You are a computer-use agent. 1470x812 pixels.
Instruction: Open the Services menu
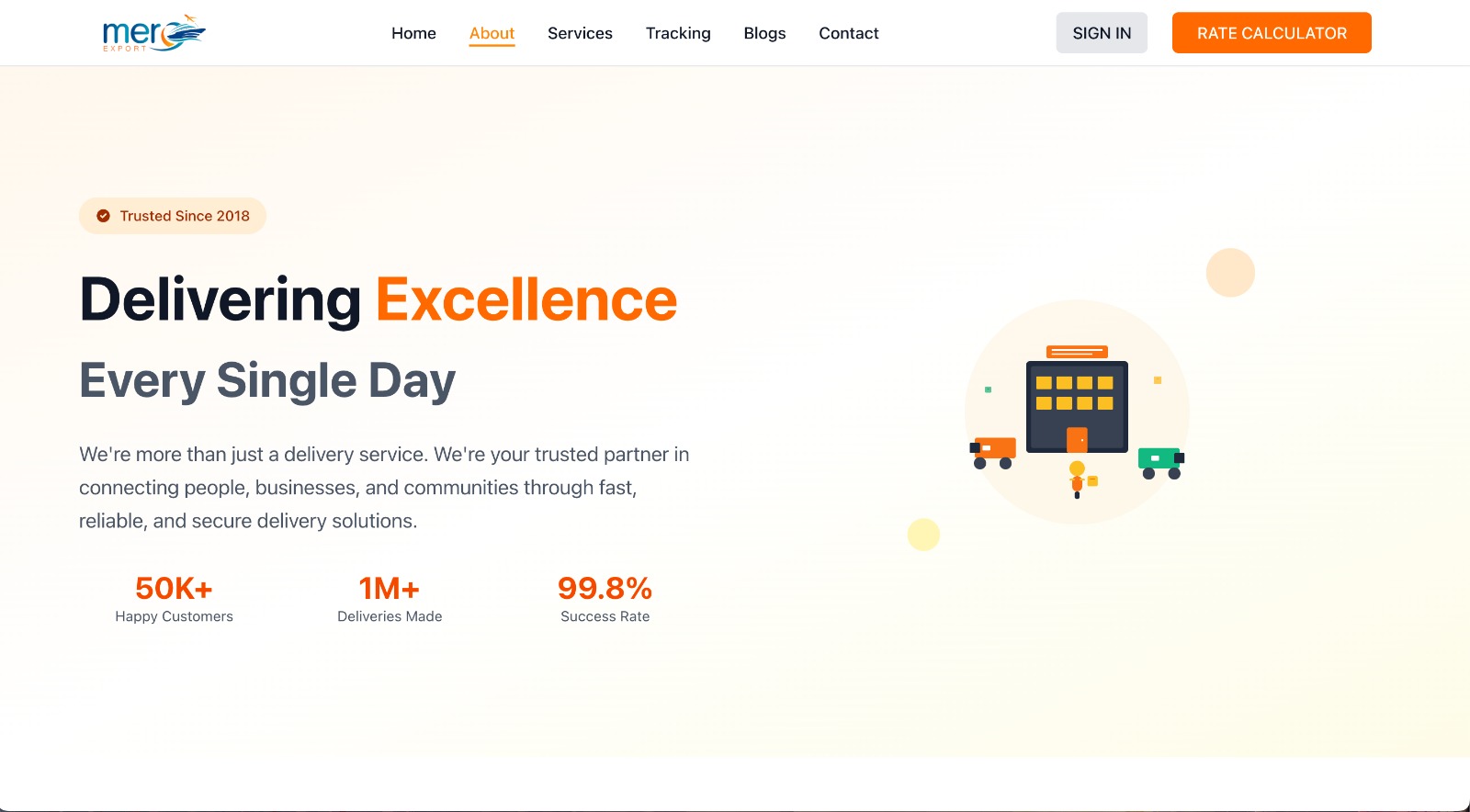580,33
